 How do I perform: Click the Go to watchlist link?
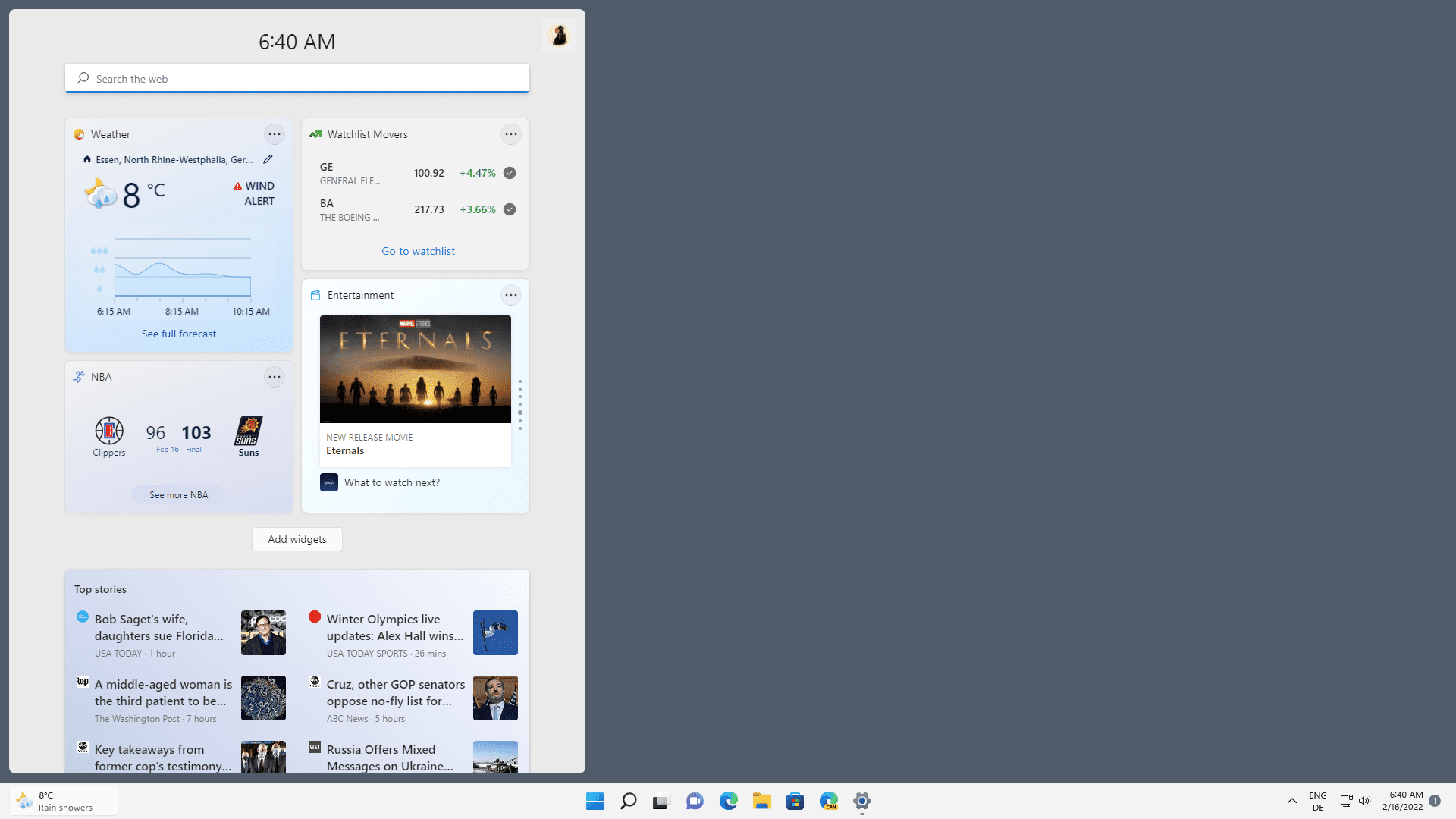418,251
